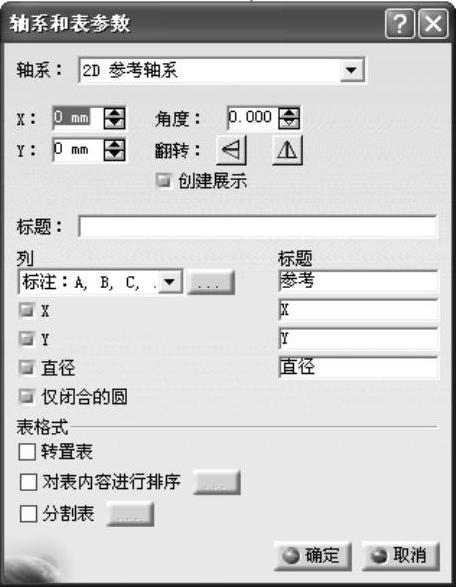Screen dimensions: 456x587
Task: Toggle the 直径 column checkbox
Action: [27, 368]
